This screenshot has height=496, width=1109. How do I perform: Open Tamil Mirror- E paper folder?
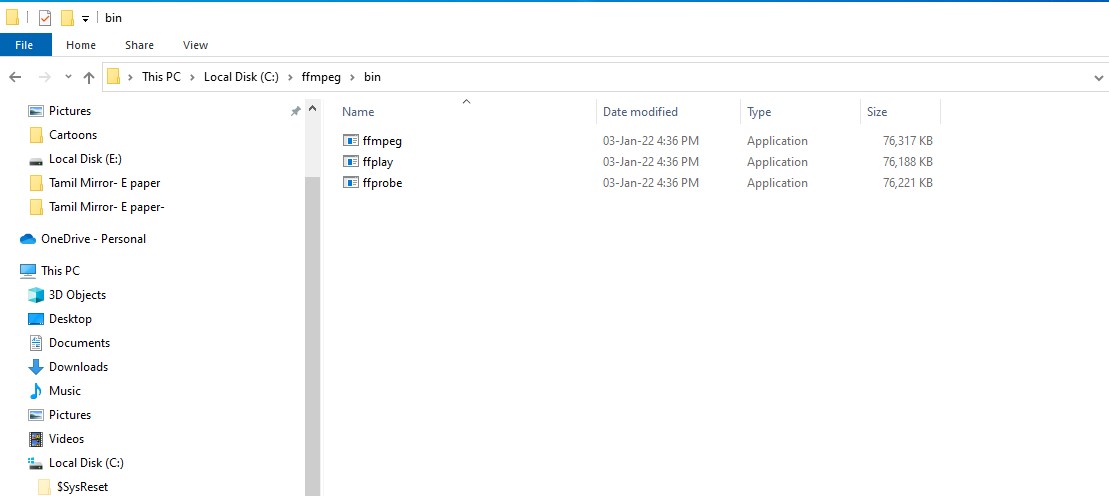click(105, 183)
